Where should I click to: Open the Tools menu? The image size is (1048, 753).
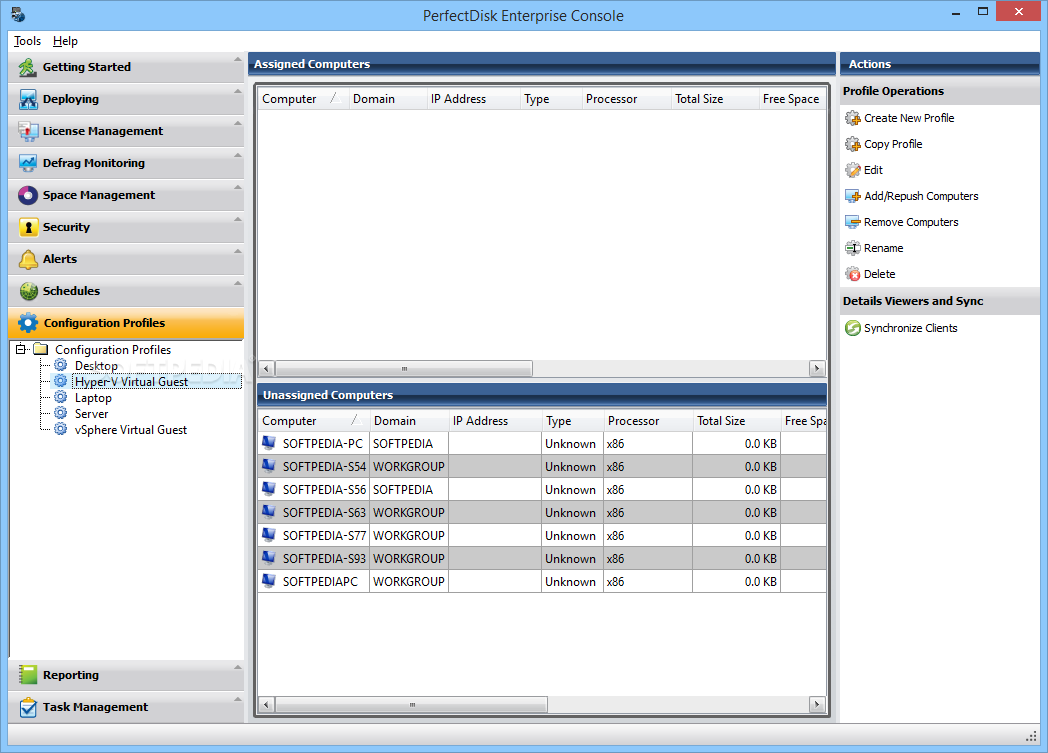pyautogui.click(x=27, y=41)
